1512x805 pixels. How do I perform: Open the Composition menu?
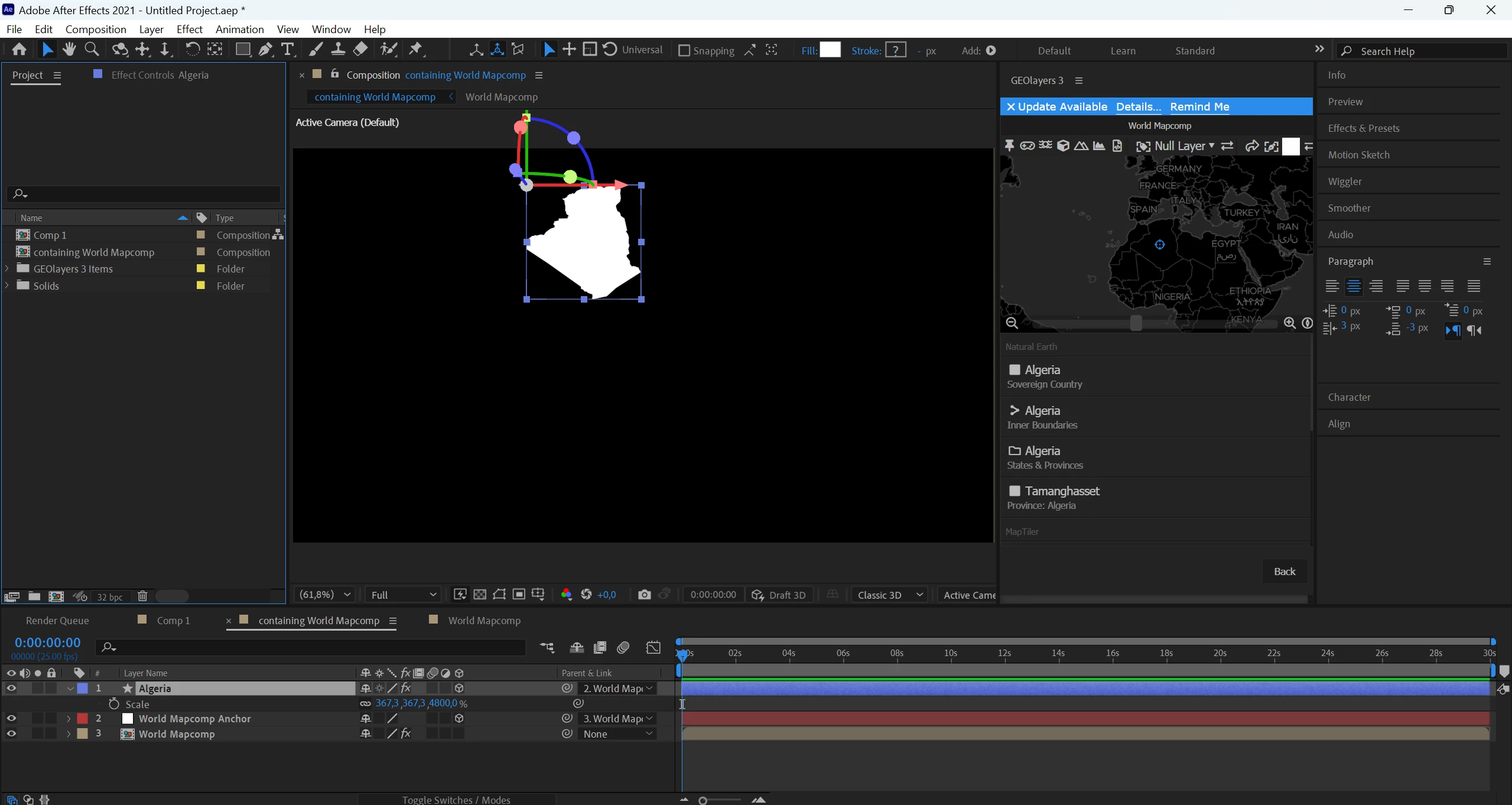pyautogui.click(x=96, y=30)
